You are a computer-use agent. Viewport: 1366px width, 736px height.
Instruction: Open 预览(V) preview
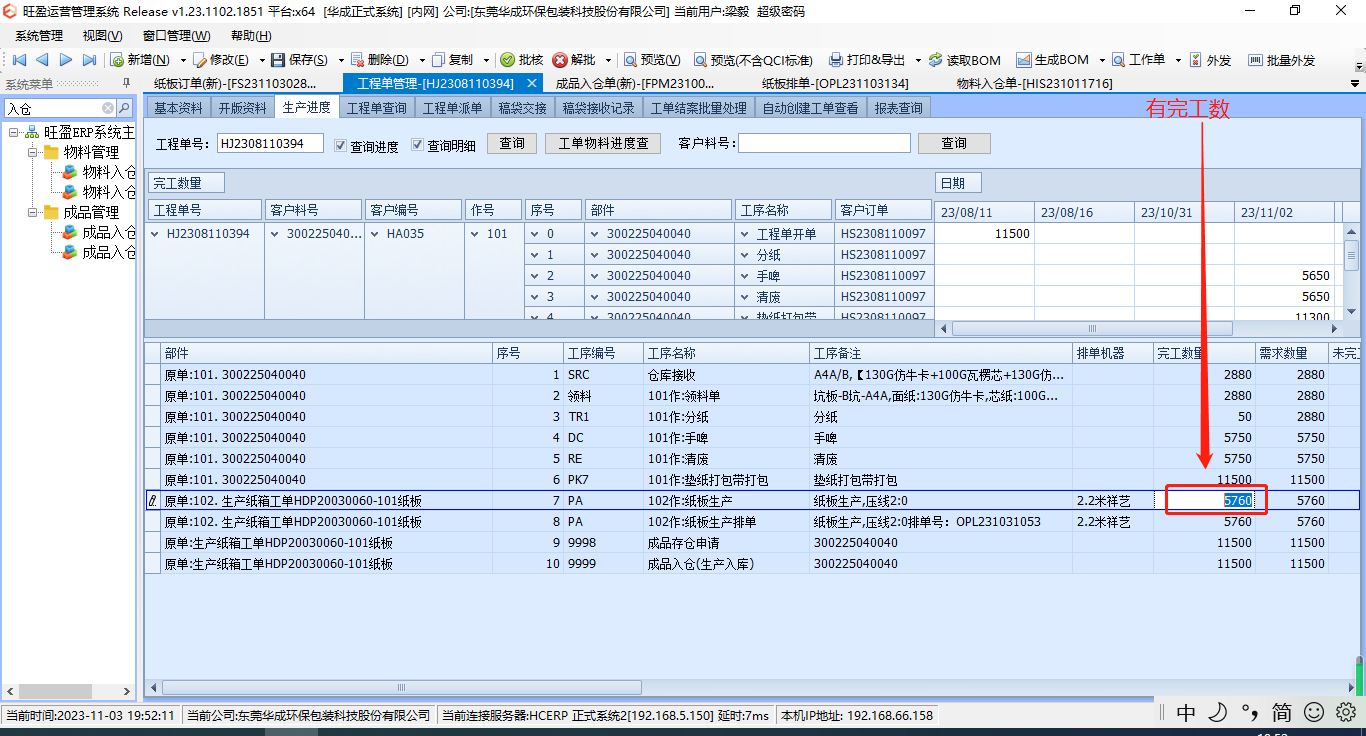click(651, 60)
